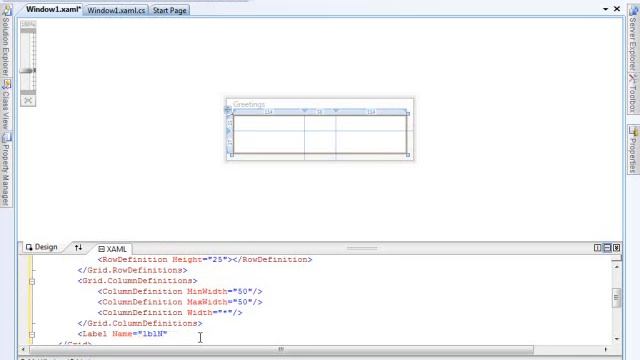Click the Label Name="lblN" code line

coord(122,334)
